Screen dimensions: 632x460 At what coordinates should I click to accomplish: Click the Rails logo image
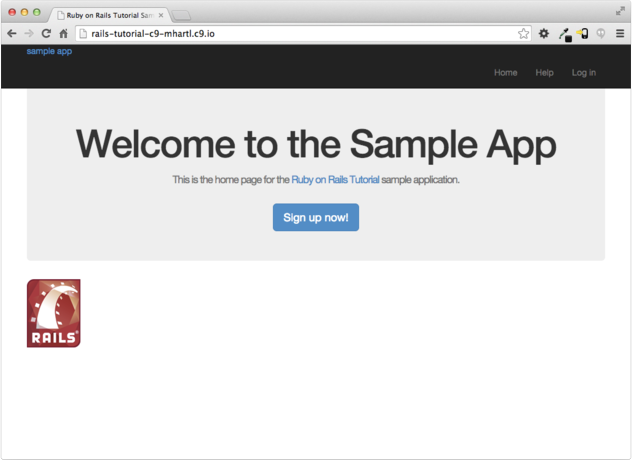coord(53,313)
